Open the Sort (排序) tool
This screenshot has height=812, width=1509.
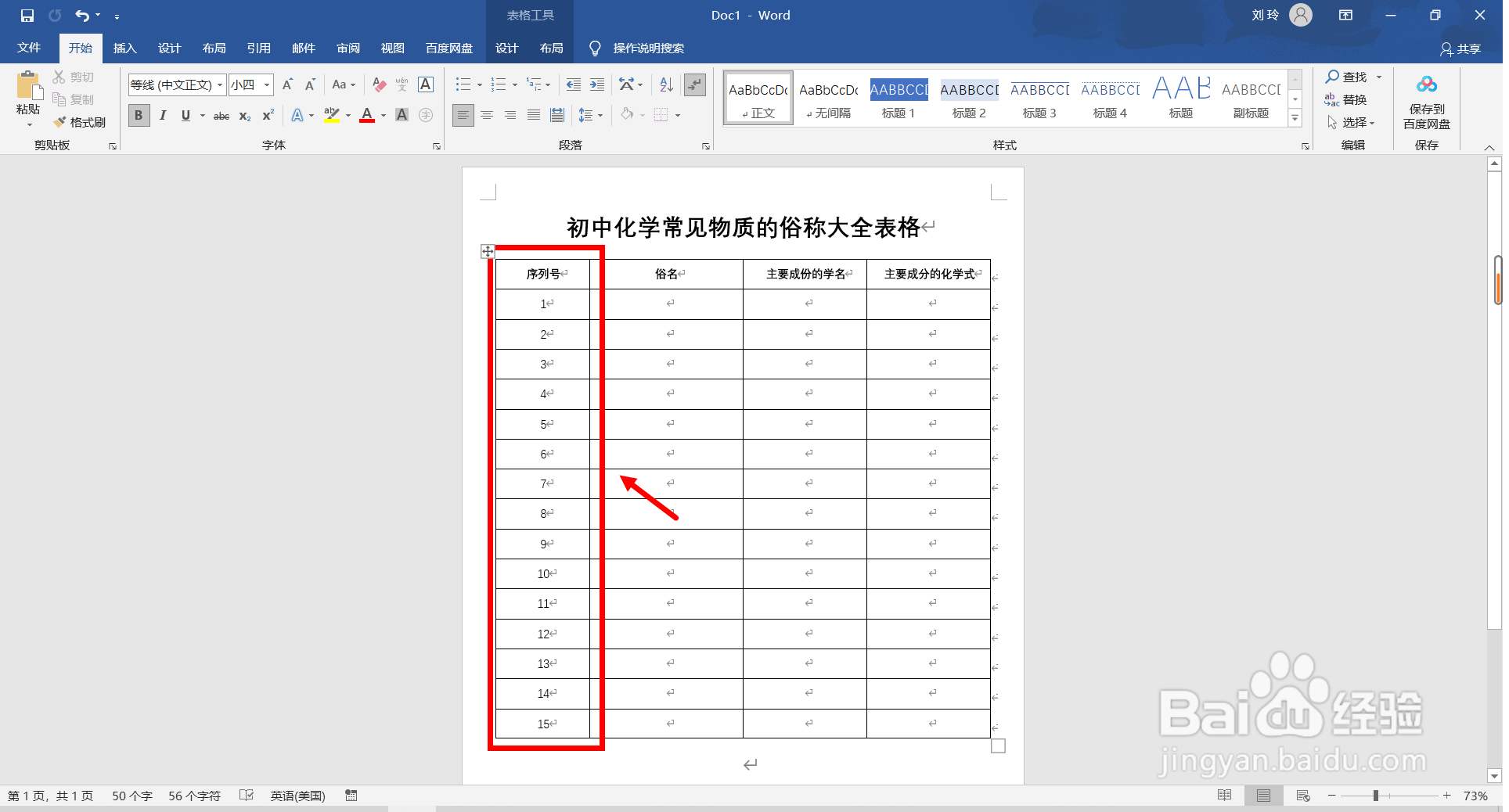pyautogui.click(x=664, y=84)
